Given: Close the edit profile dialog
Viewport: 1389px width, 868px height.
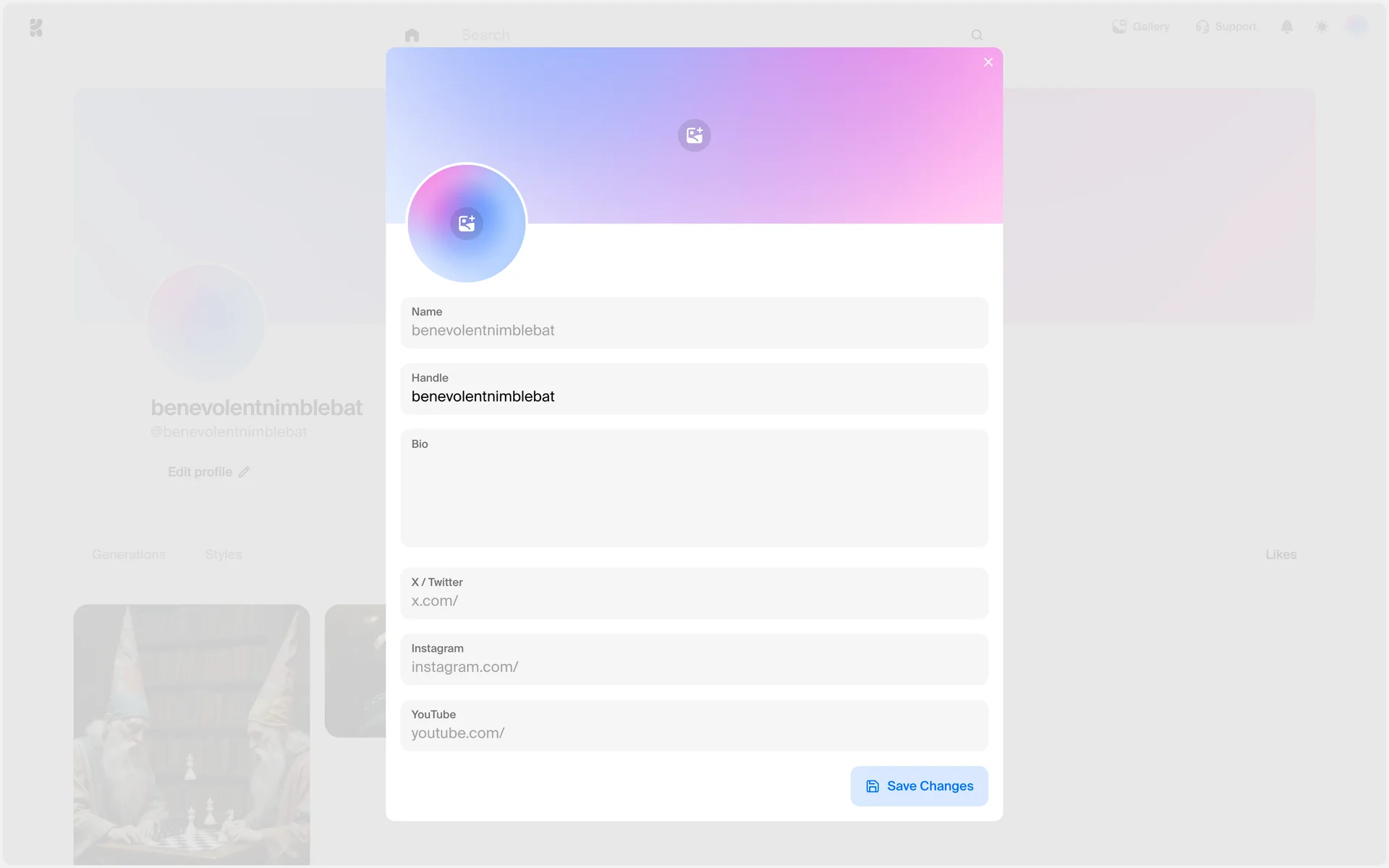Looking at the screenshot, I should tap(988, 62).
